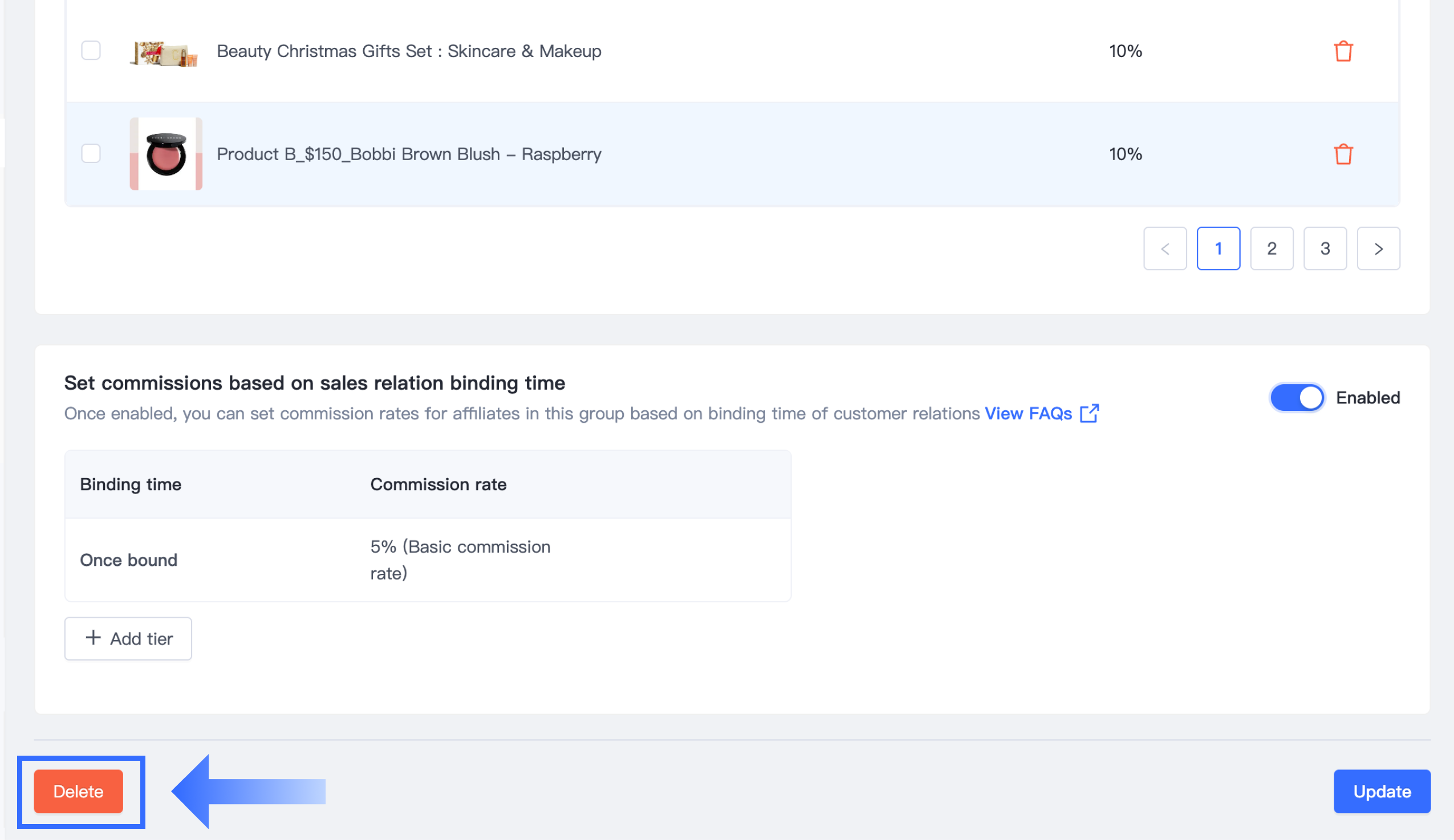Jump to page 3 of products
The width and height of the screenshot is (1454, 840).
pos(1325,248)
